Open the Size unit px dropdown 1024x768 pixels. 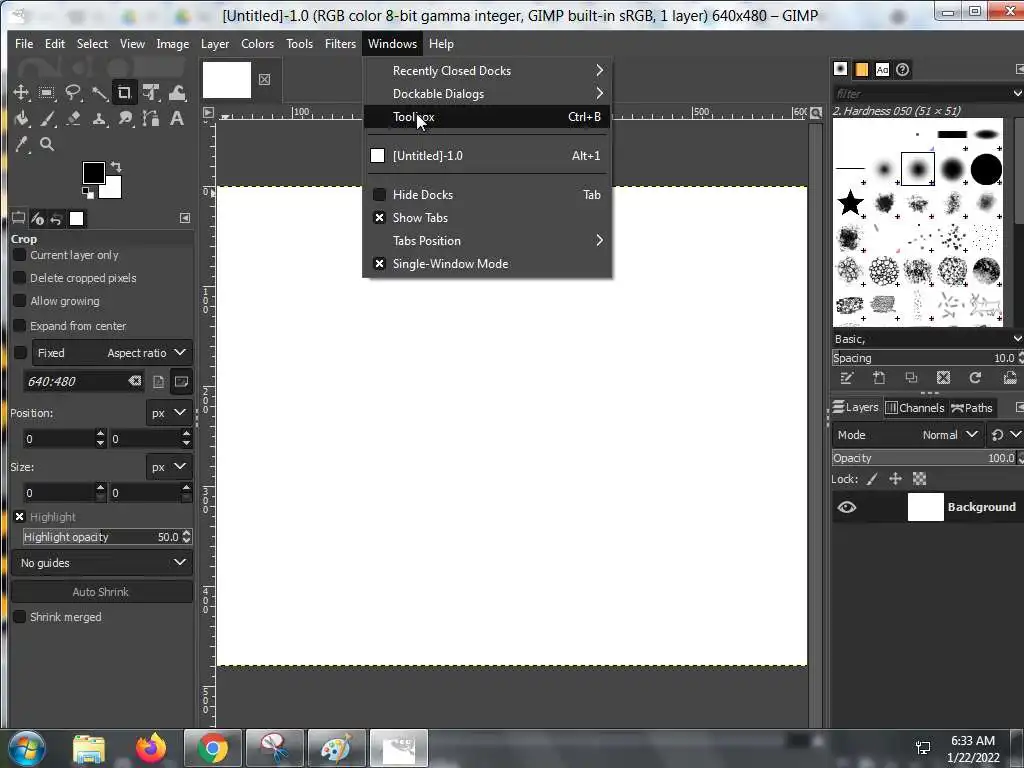pos(168,467)
